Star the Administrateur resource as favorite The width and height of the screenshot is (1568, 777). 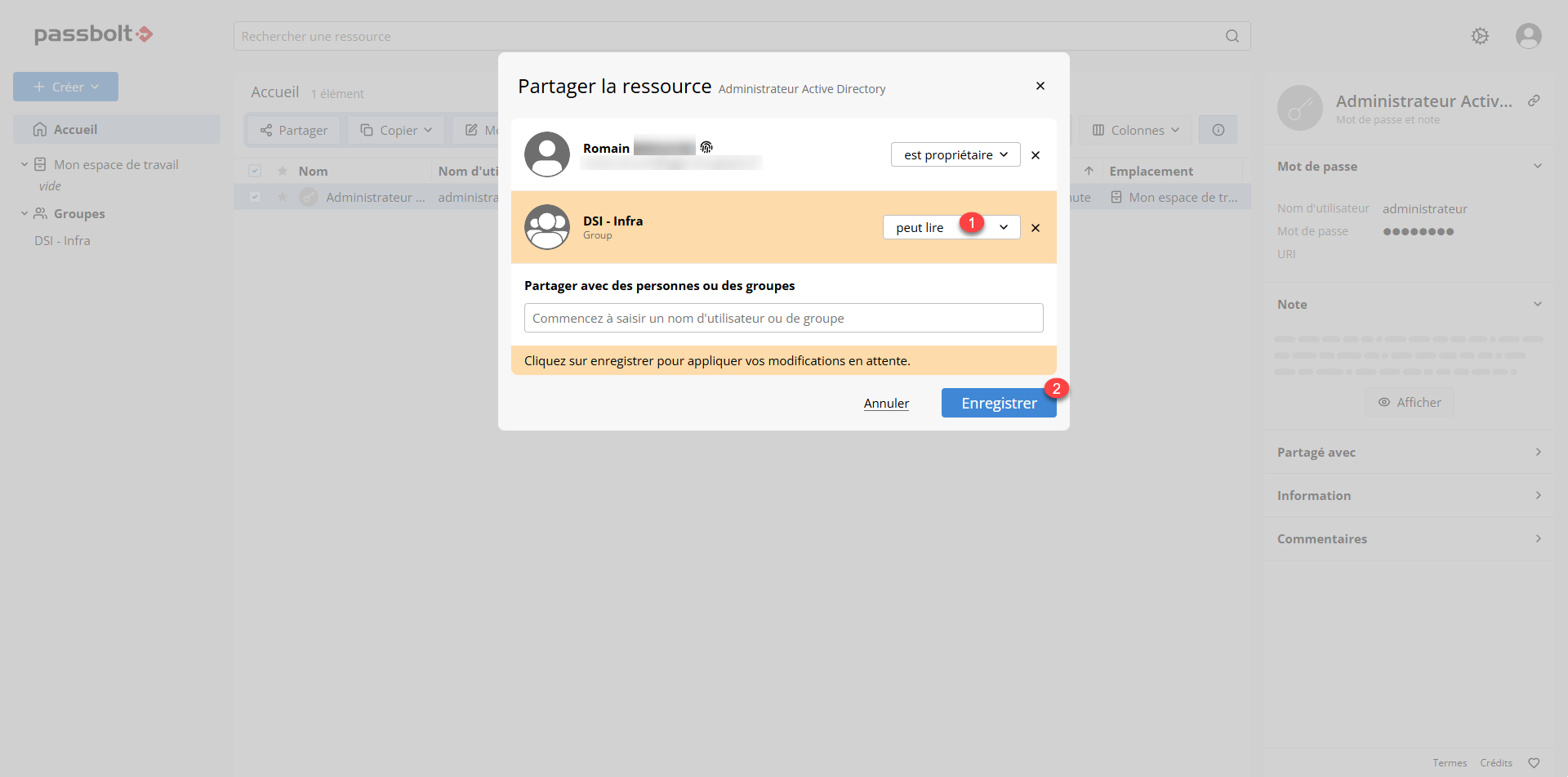click(x=283, y=197)
